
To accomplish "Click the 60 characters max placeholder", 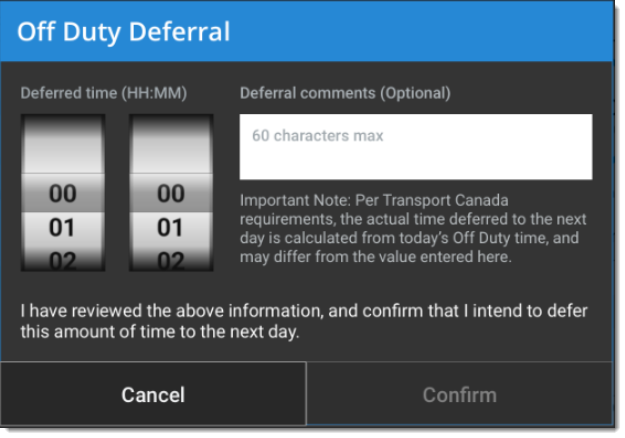I will click(318, 136).
